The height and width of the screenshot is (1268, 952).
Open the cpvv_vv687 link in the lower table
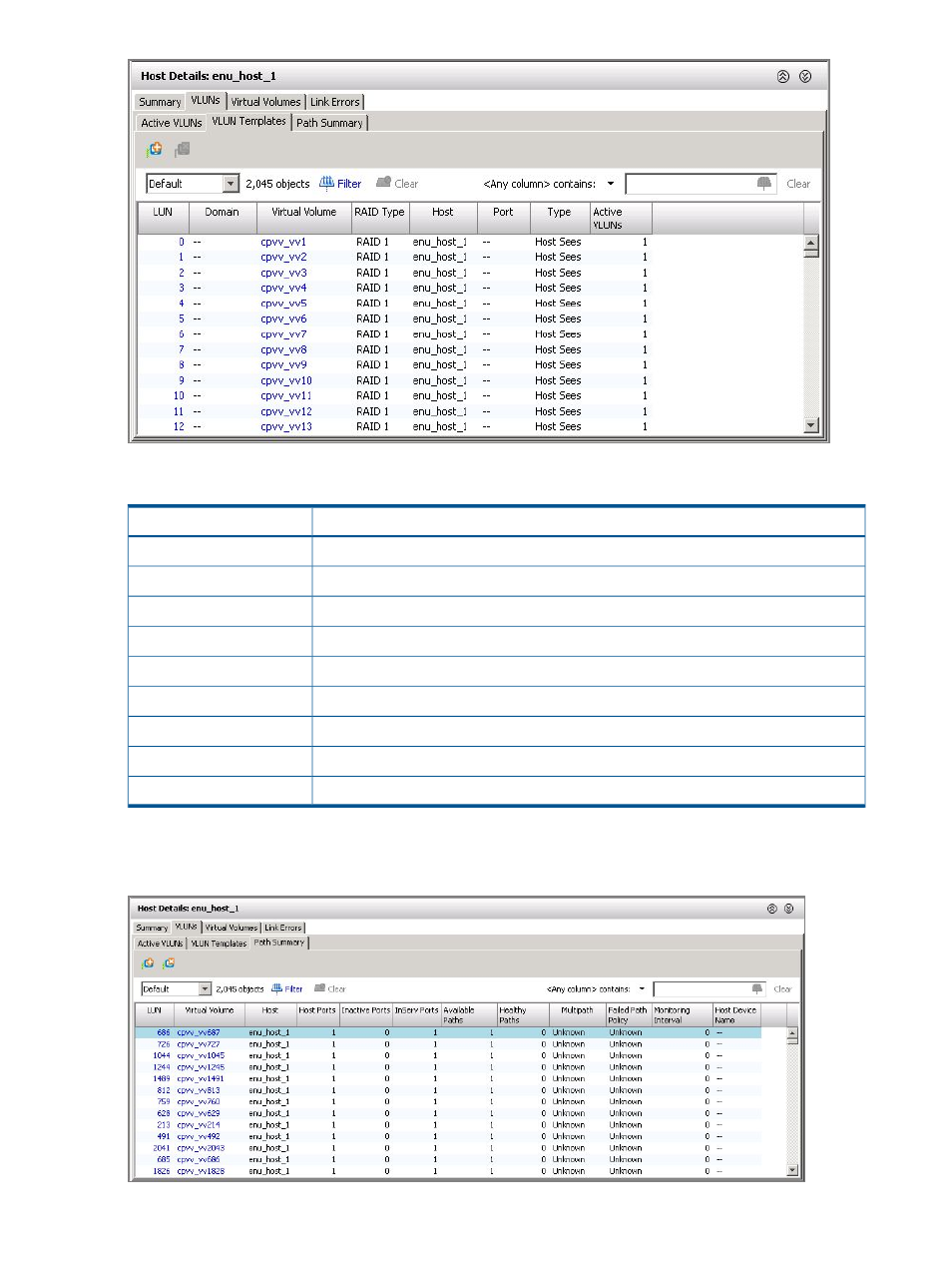pos(199,1032)
